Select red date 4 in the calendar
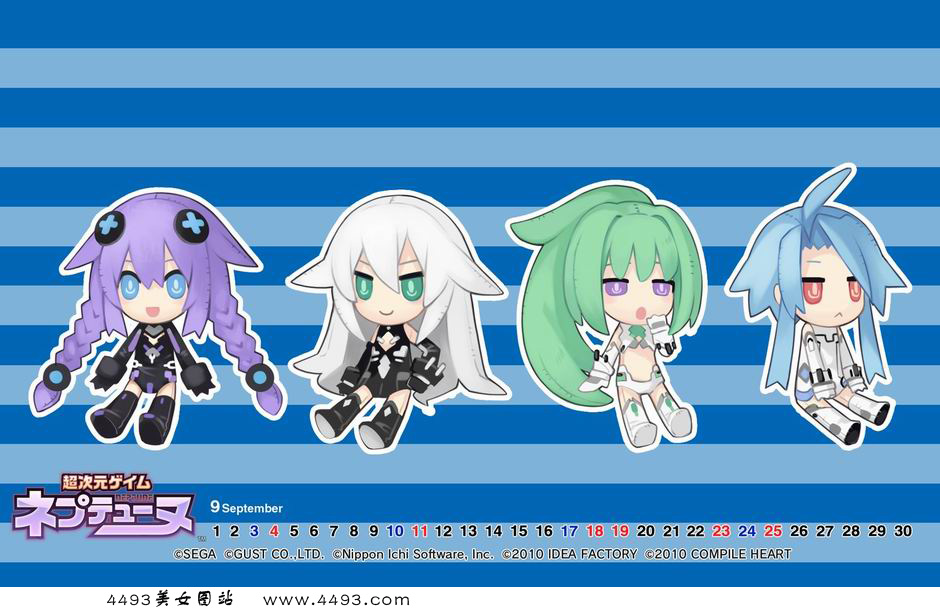This screenshot has height=612, width=940. pos(274,531)
